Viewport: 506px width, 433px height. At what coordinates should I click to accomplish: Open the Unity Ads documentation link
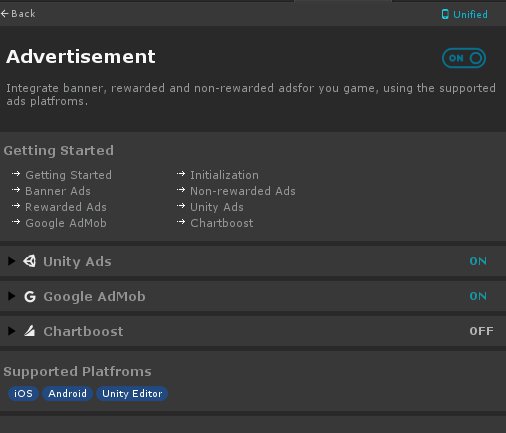click(217, 207)
